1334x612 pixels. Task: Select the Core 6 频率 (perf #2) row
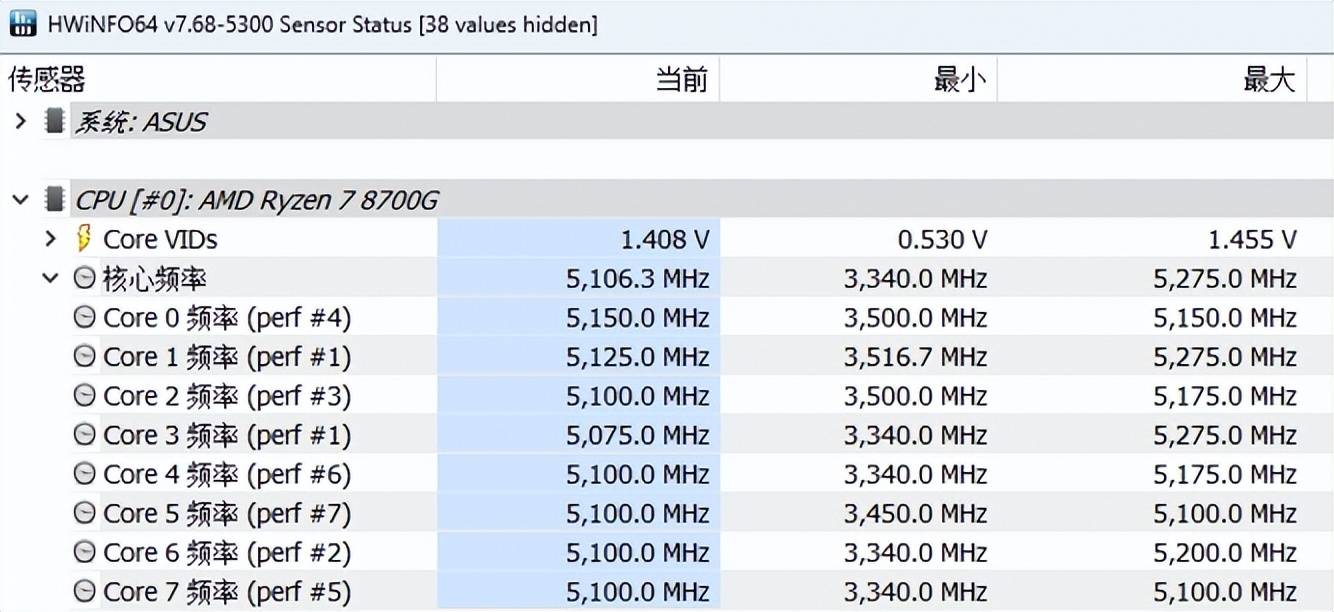click(x=227, y=553)
